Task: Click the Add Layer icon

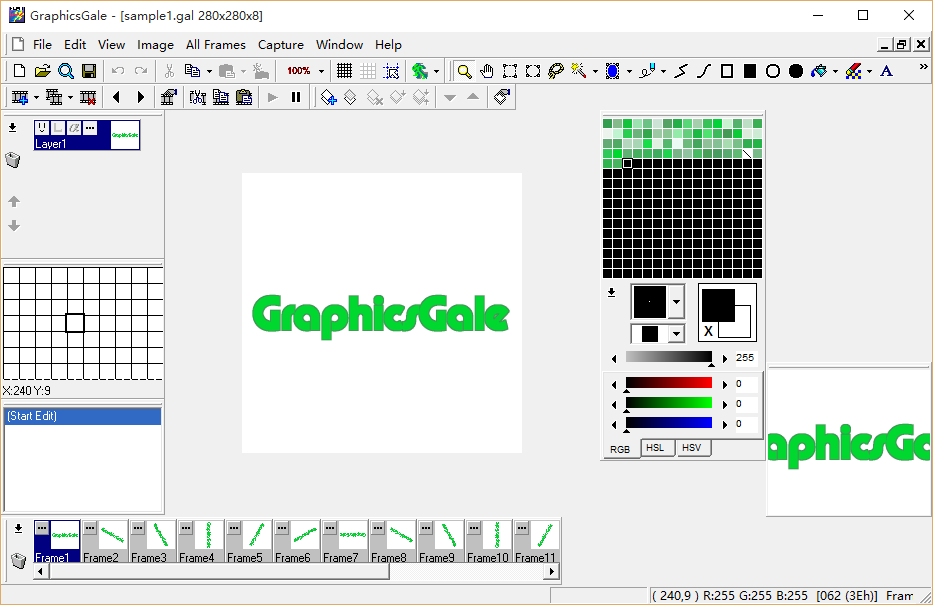Action: [328, 97]
